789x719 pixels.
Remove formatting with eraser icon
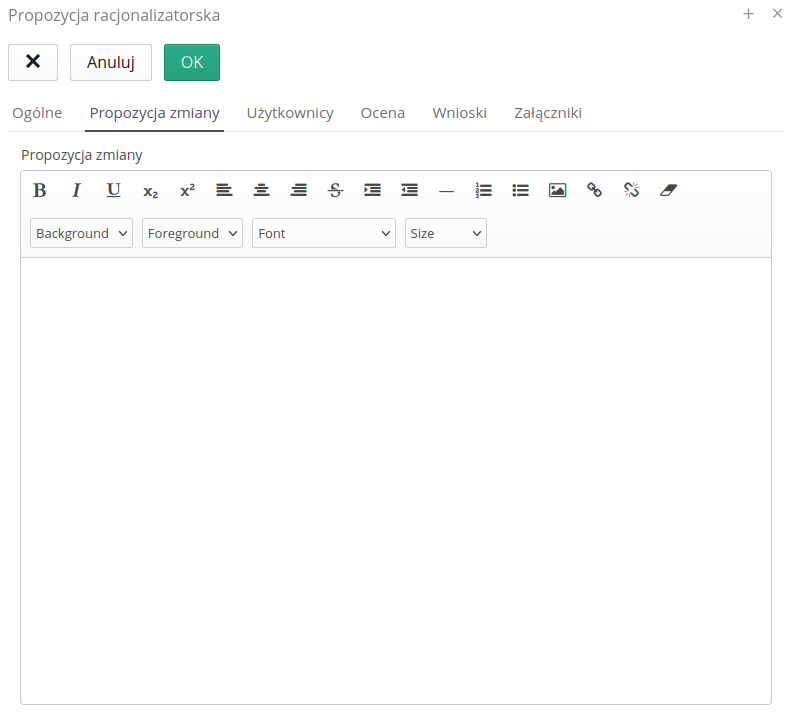point(668,190)
